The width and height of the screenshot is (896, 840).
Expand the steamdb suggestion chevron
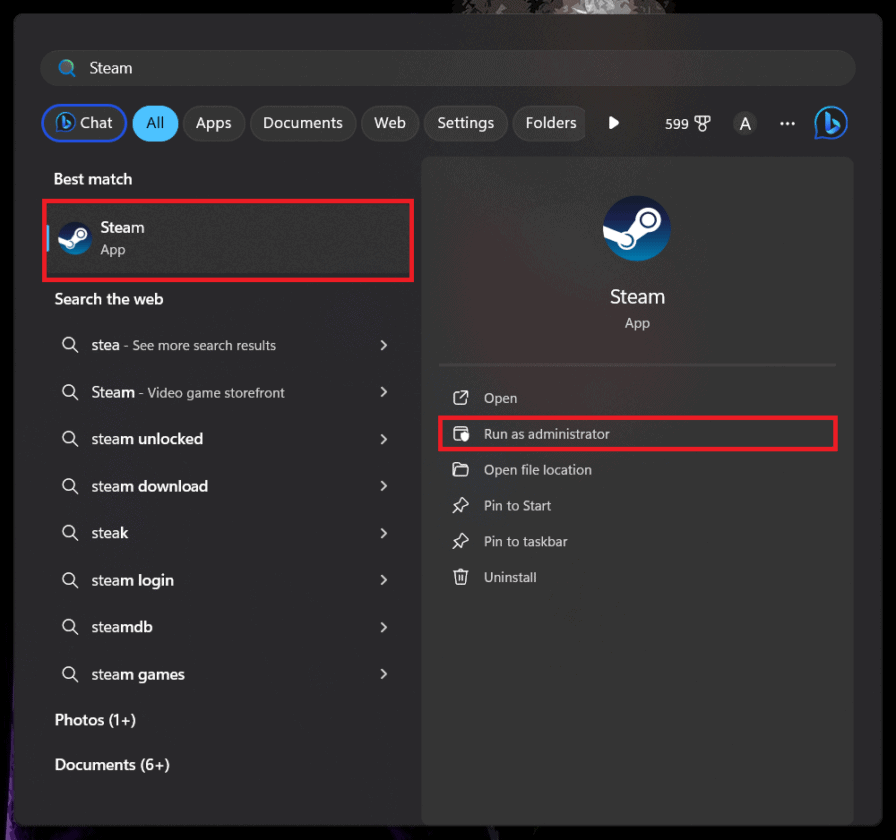point(383,627)
